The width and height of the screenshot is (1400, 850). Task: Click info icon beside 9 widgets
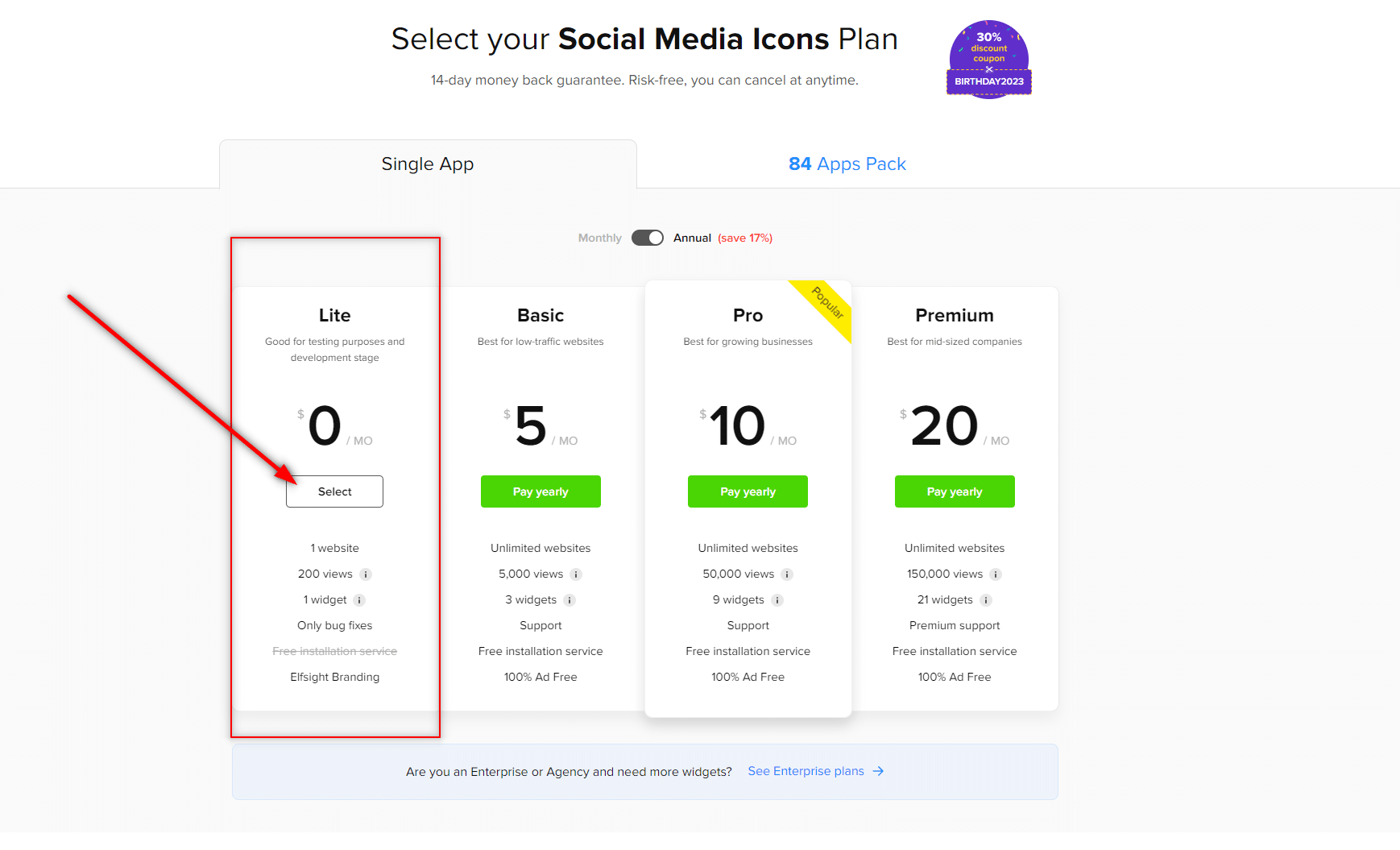pos(777,600)
